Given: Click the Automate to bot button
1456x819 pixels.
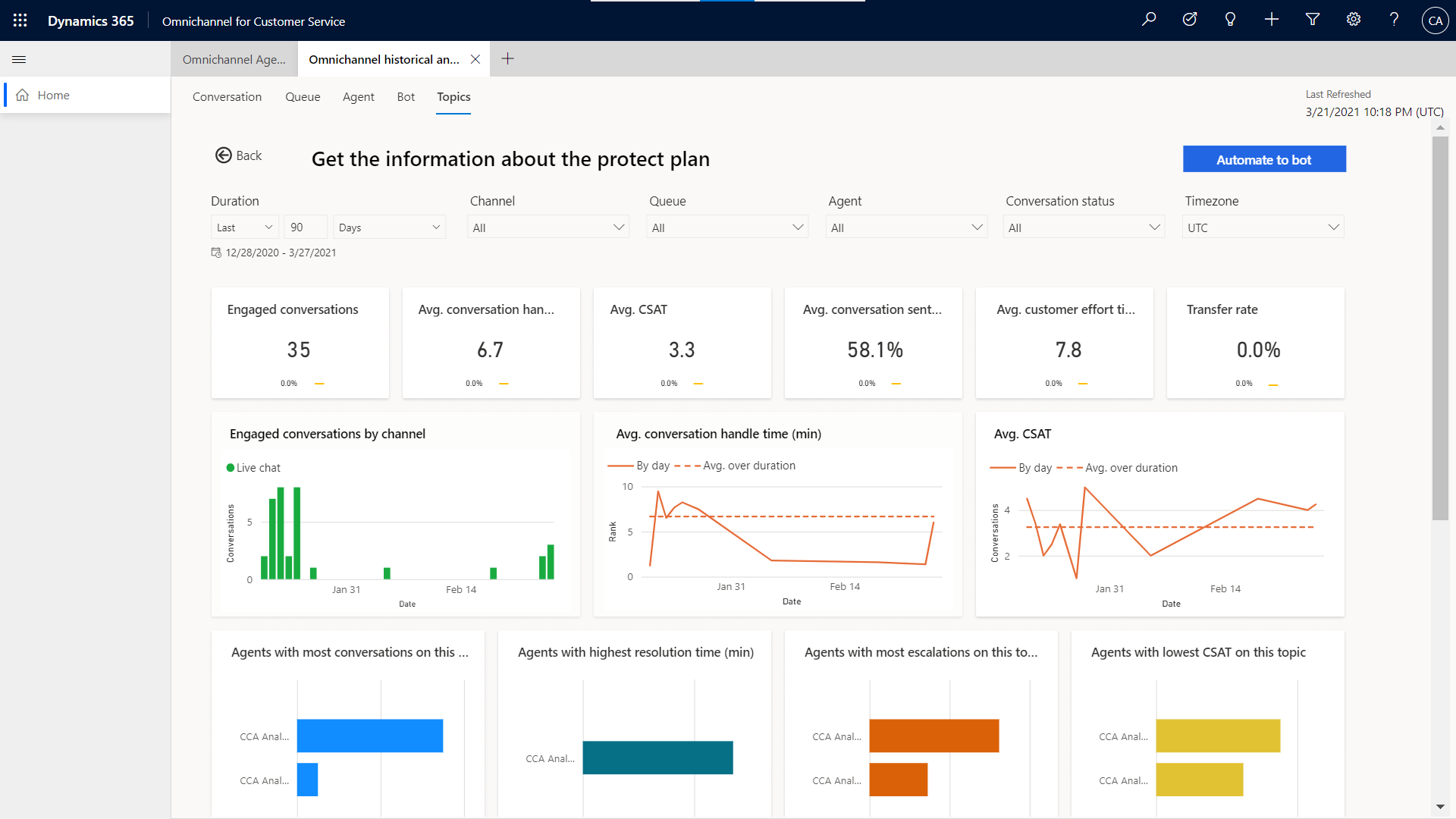Looking at the screenshot, I should click(1264, 158).
